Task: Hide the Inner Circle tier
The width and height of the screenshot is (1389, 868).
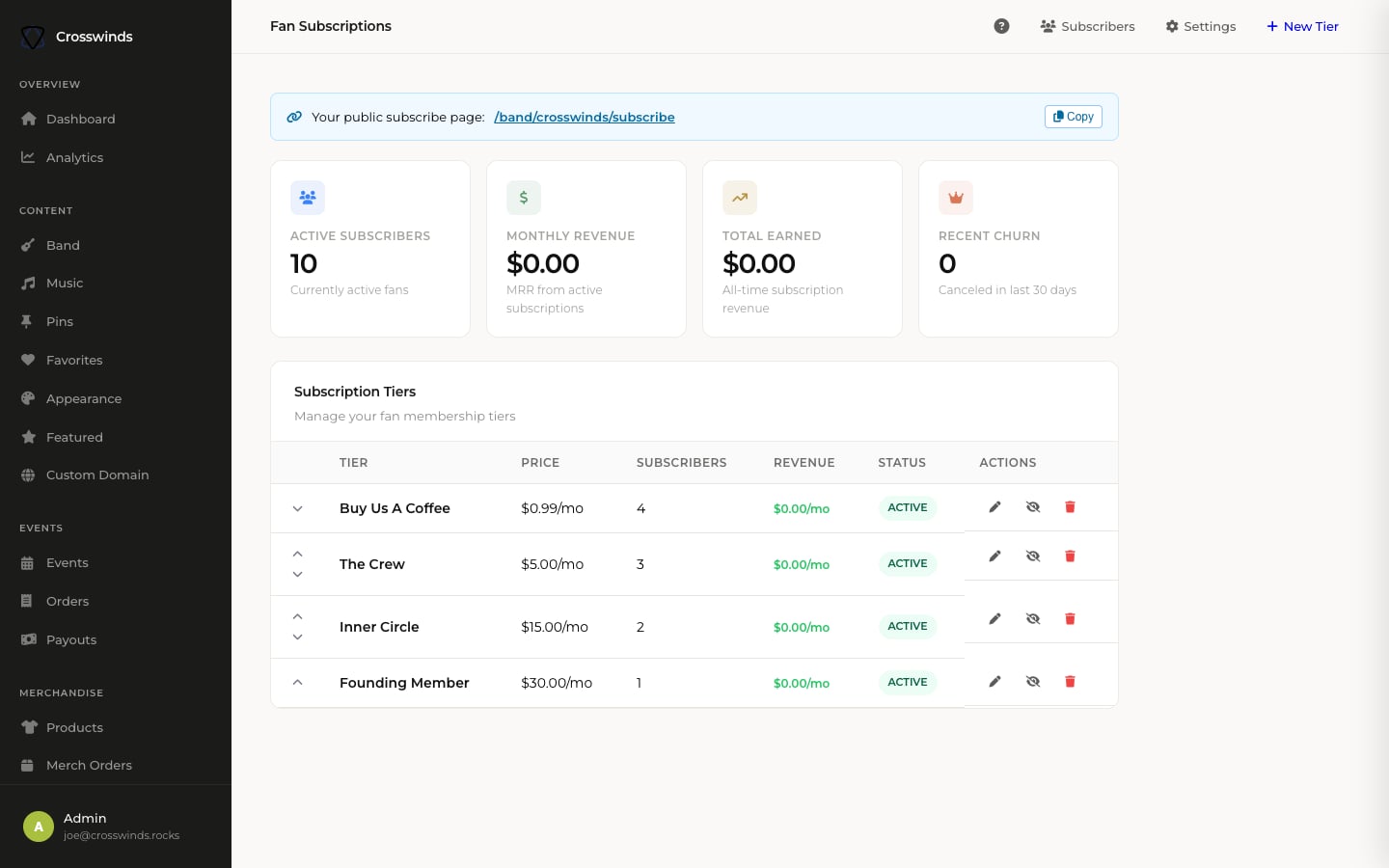Action: pos(1033,619)
